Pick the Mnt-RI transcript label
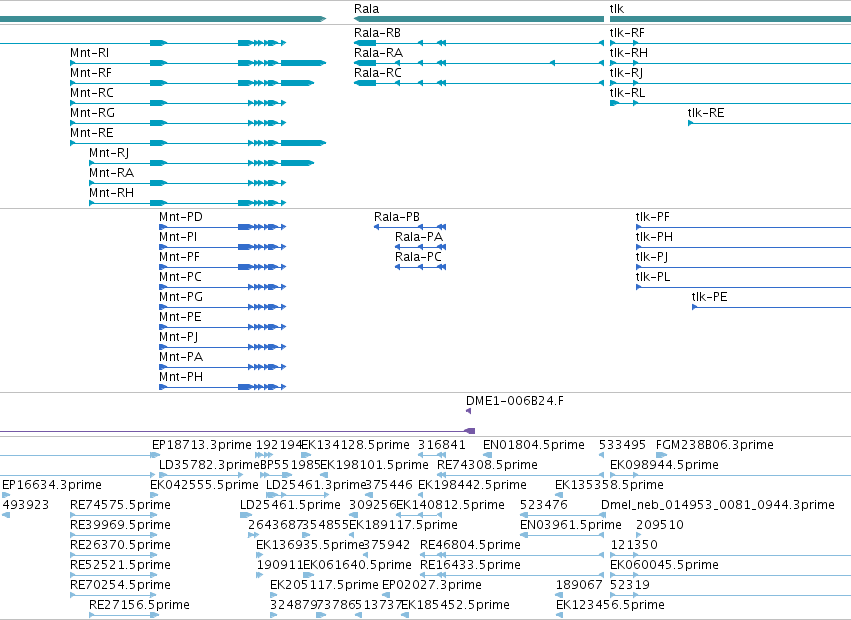Image resolution: width=851 pixels, height=620 pixels. point(90,53)
